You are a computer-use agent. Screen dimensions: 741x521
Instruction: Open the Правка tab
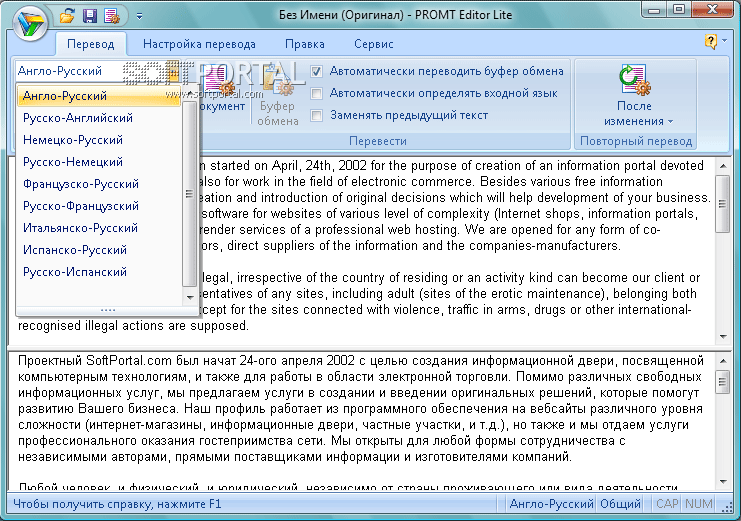click(x=305, y=44)
